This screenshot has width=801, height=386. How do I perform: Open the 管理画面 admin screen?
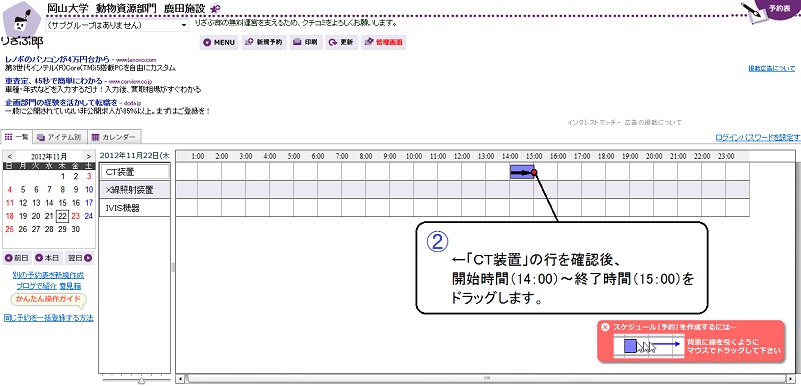pyautogui.click(x=383, y=42)
